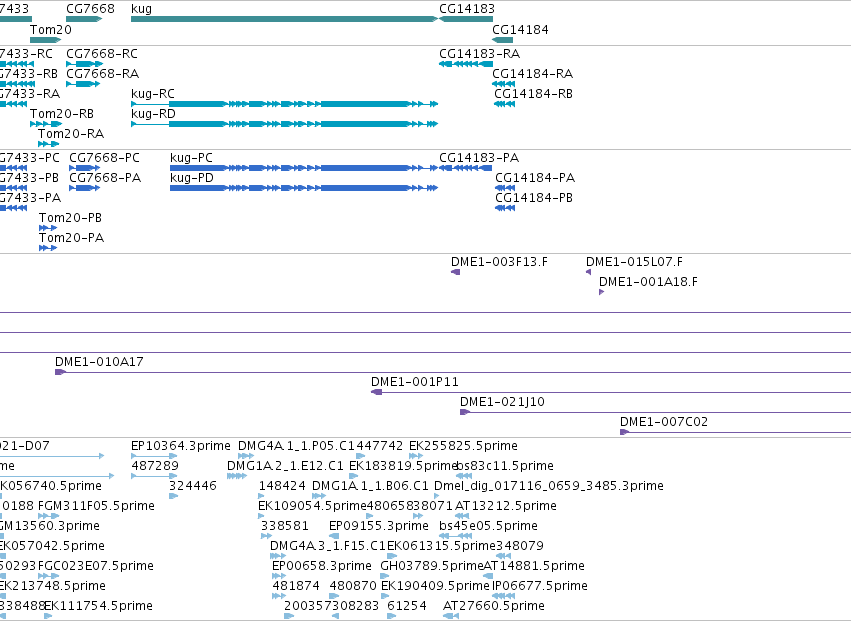Open the EK183819.5prime EST label
This screenshot has height=621, width=851.
403,466
